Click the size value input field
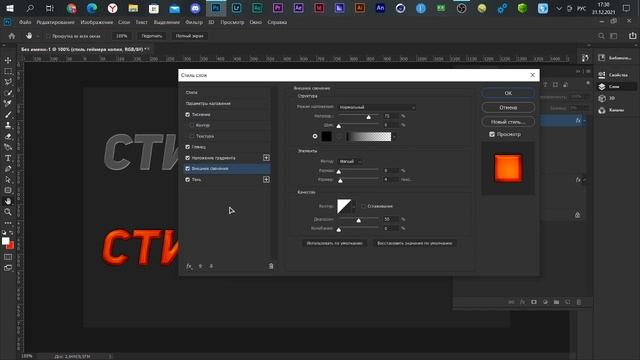 pyautogui.click(x=391, y=180)
